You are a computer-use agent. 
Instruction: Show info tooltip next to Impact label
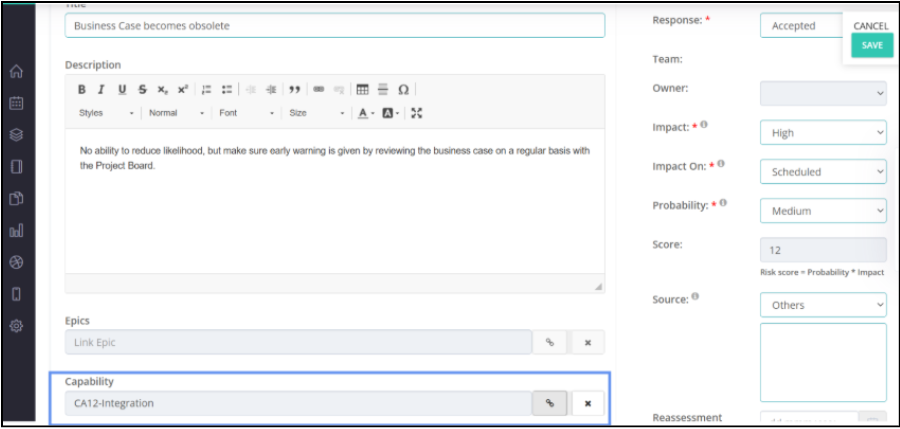tap(704, 124)
